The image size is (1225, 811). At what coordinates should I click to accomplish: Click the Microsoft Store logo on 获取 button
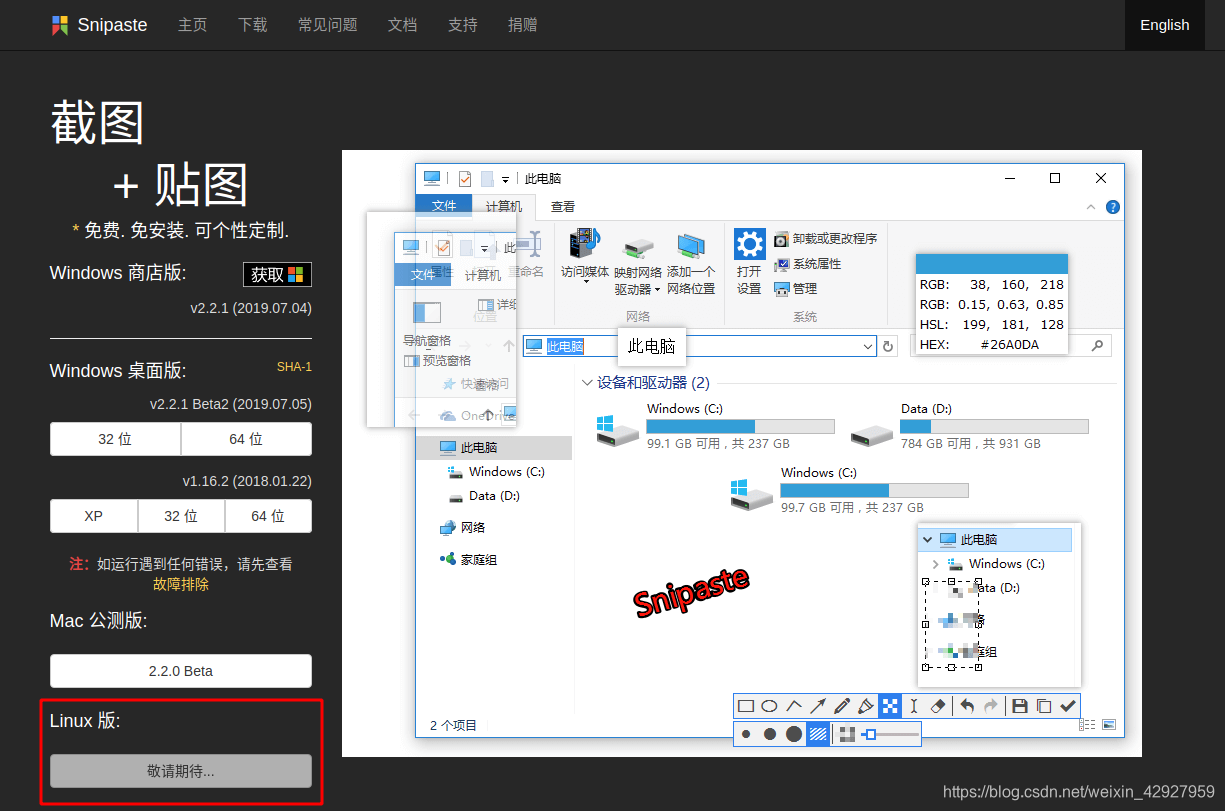tap(295, 274)
